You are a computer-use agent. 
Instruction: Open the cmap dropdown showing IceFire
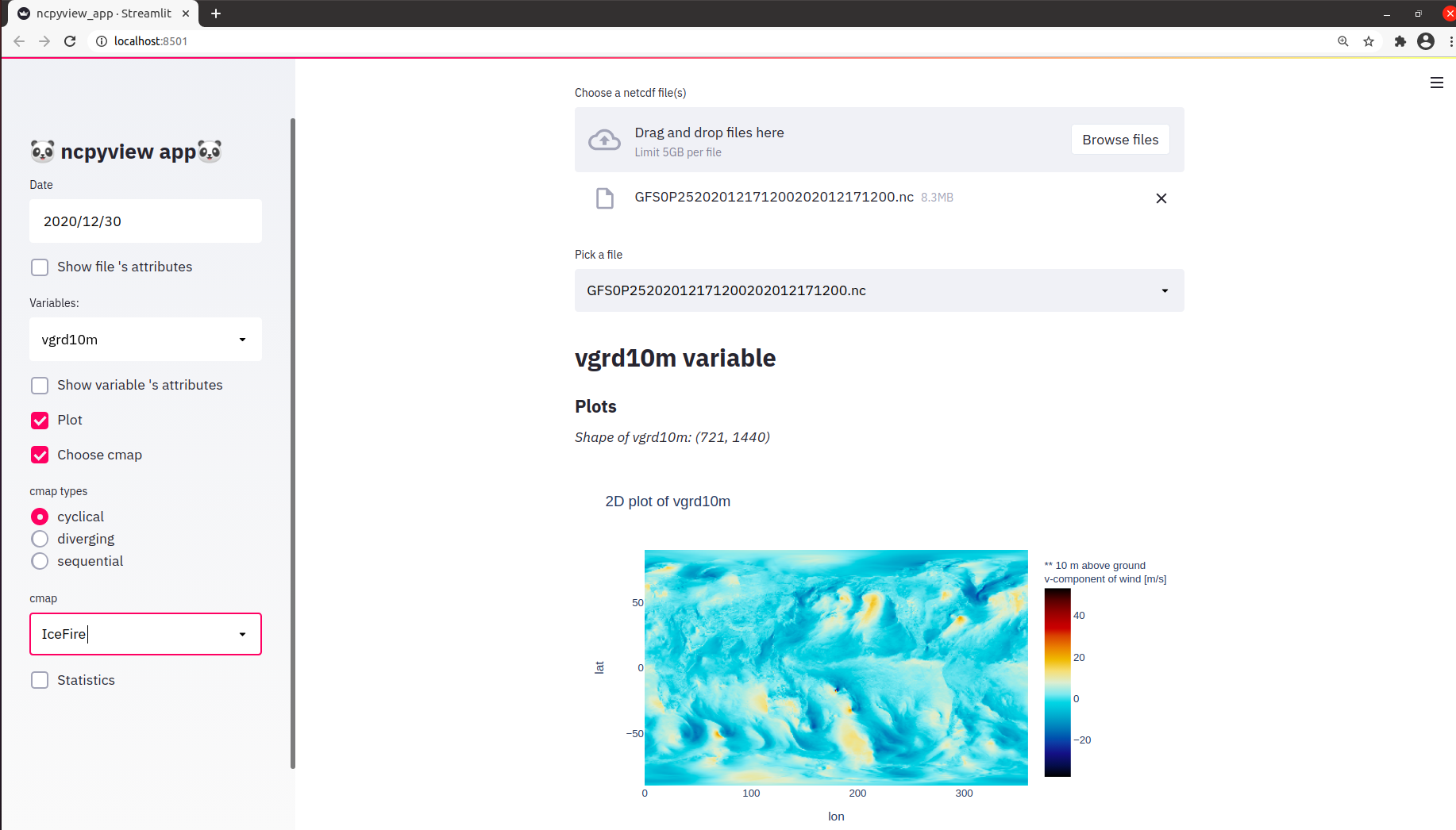[x=145, y=634]
